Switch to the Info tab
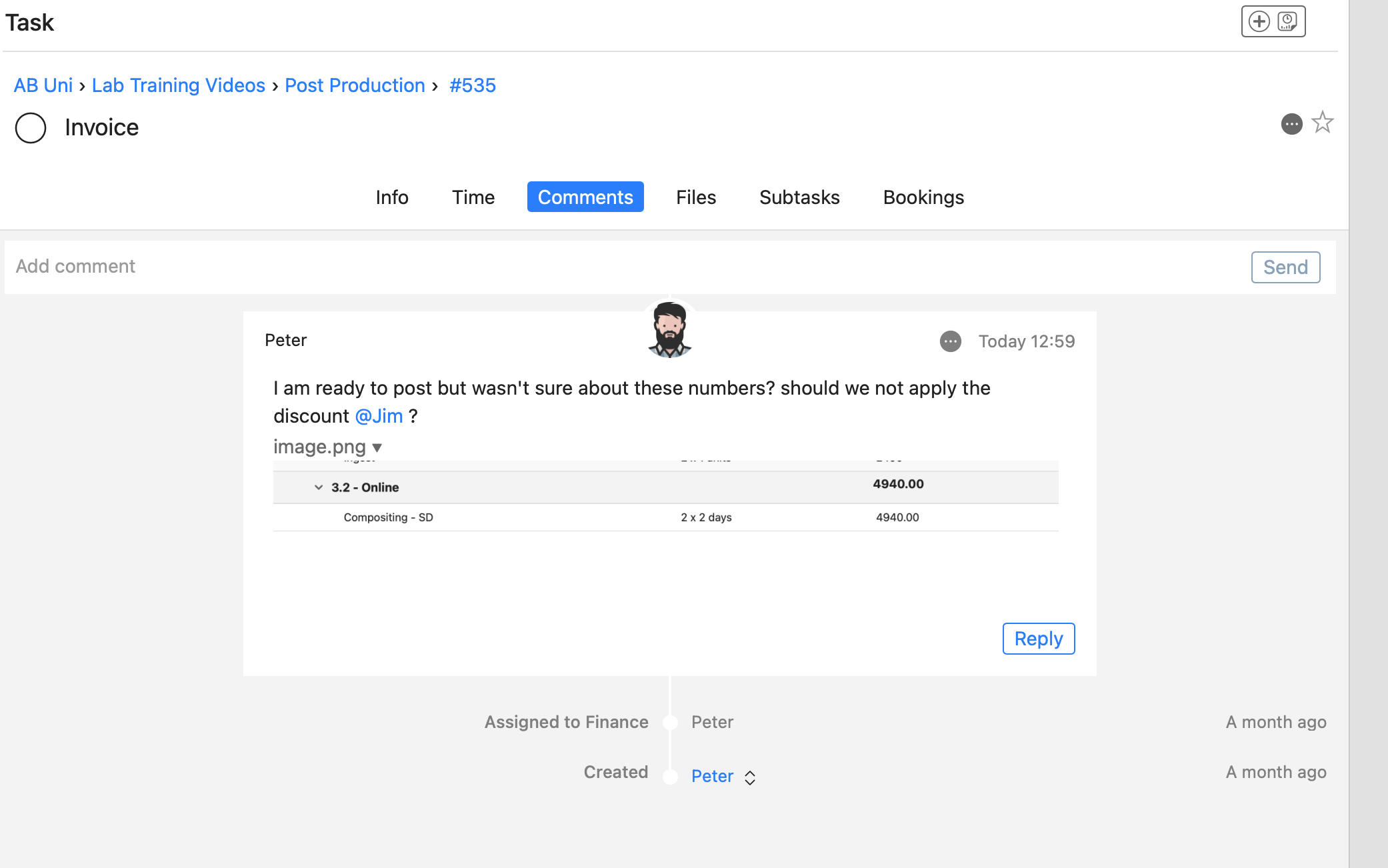Image resolution: width=1388 pixels, height=868 pixels. [391, 197]
